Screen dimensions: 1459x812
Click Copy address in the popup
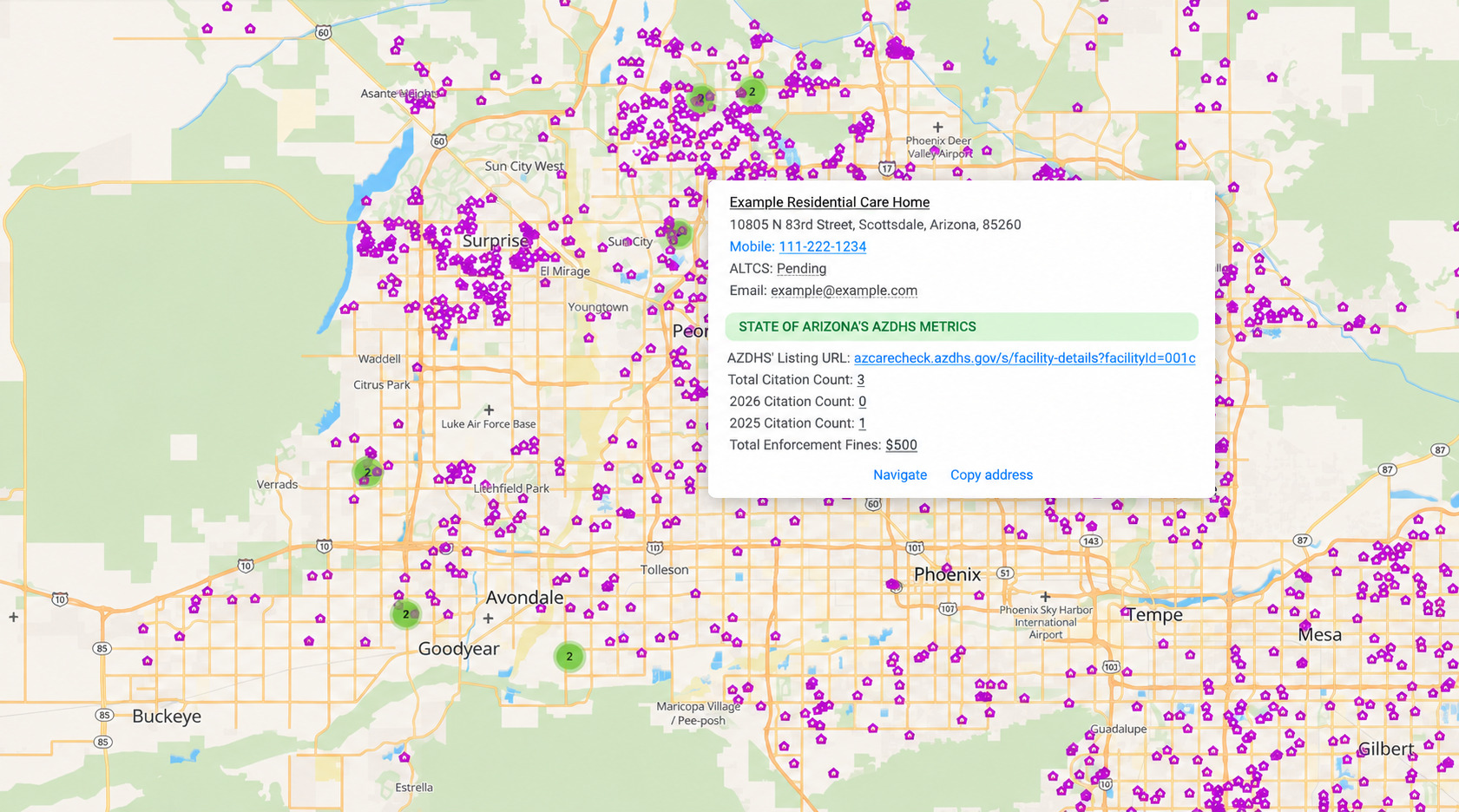coord(991,475)
